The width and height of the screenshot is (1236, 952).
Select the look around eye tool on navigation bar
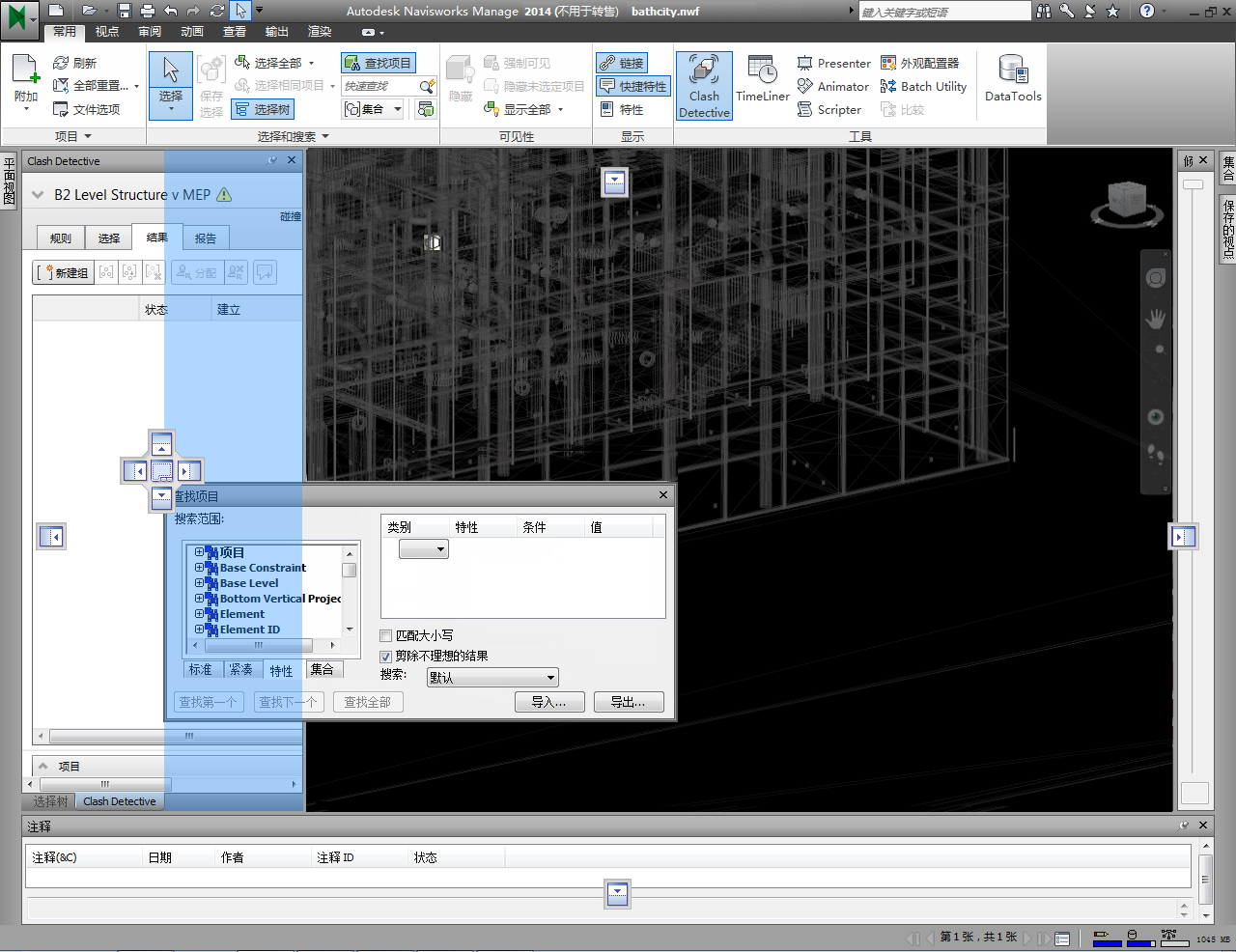point(1156,416)
